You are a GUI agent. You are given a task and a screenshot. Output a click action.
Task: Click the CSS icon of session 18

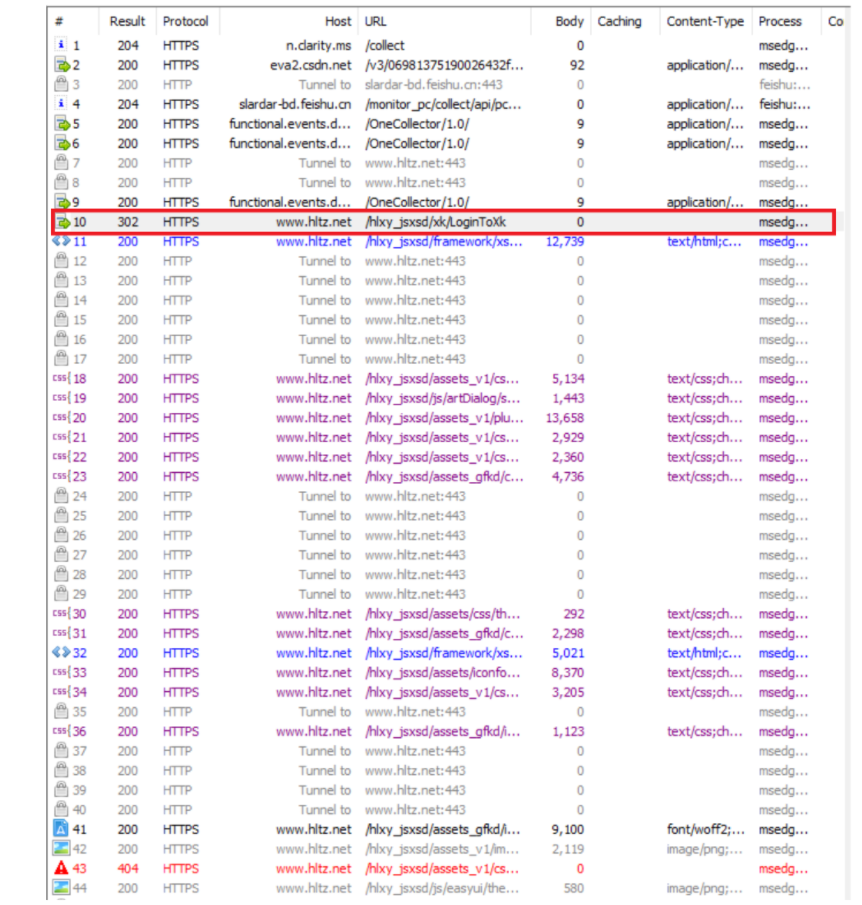pos(61,378)
